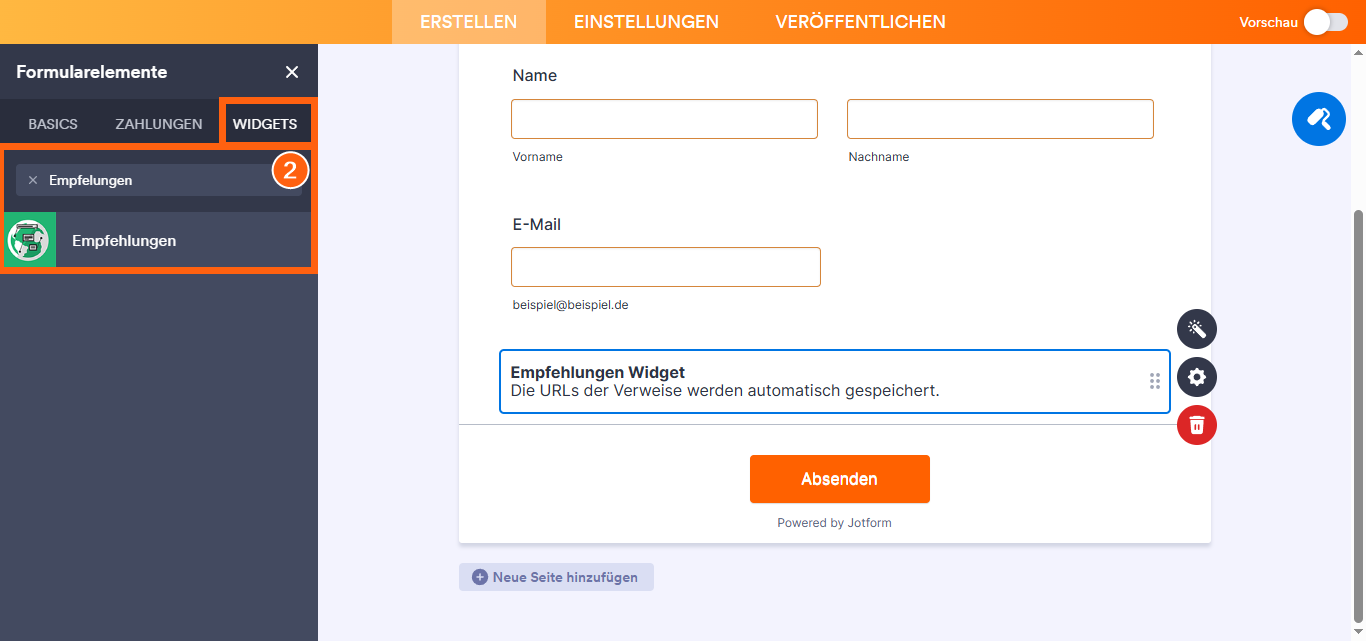Click the vertical scrollbar on the right
Viewport: 1366px width, 641px height.
(1358, 300)
